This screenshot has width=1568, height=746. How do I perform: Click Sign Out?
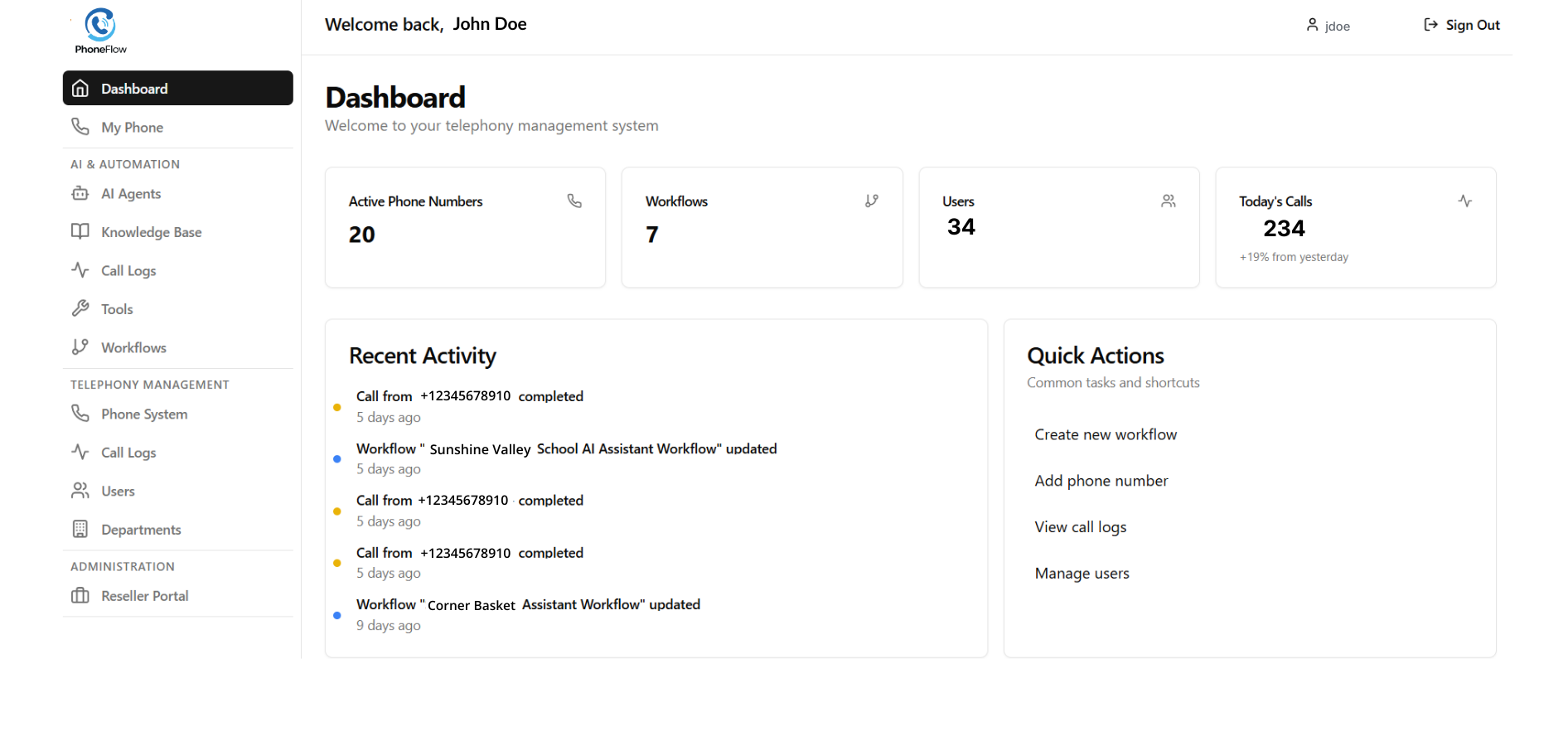tap(1461, 25)
